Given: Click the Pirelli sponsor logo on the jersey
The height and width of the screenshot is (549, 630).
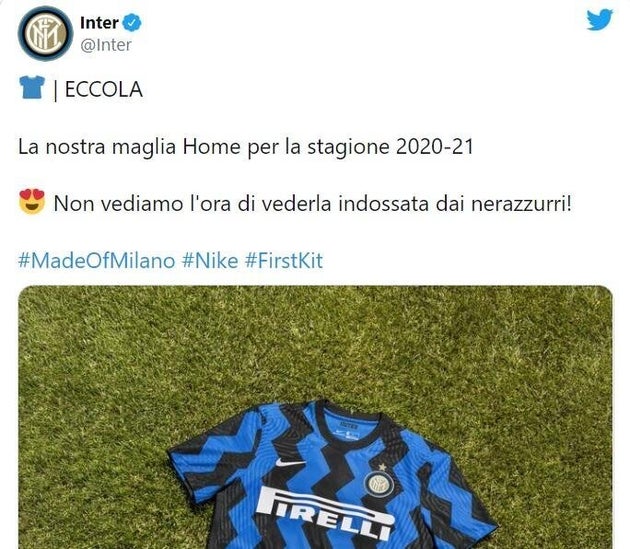Looking at the screenshot, I should [x=324, y=513].
